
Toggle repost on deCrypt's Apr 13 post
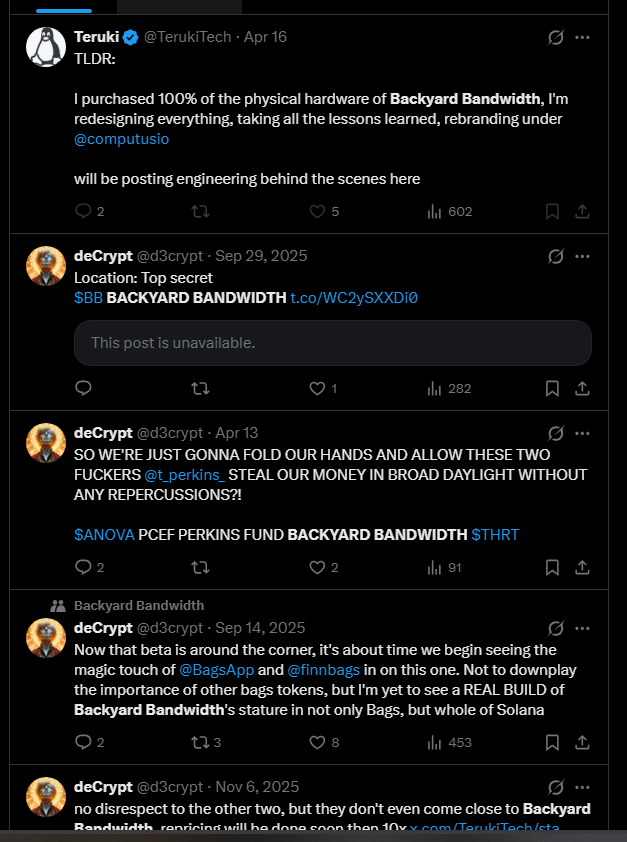coord(200,568)
